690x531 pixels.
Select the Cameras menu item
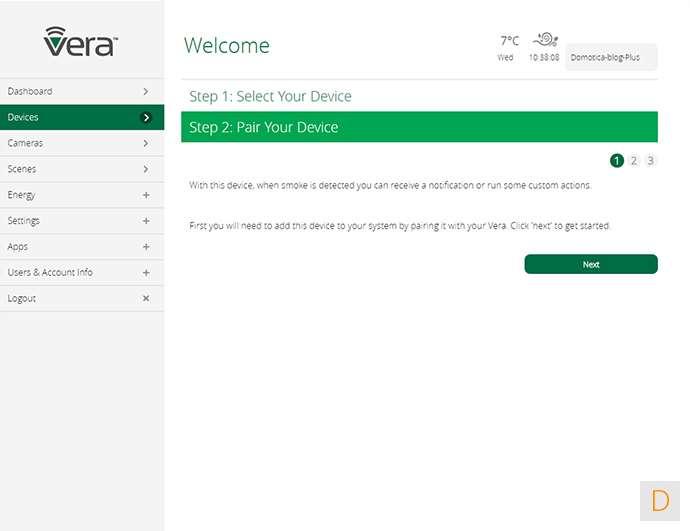pyautogui.click(x=26, y=143)
